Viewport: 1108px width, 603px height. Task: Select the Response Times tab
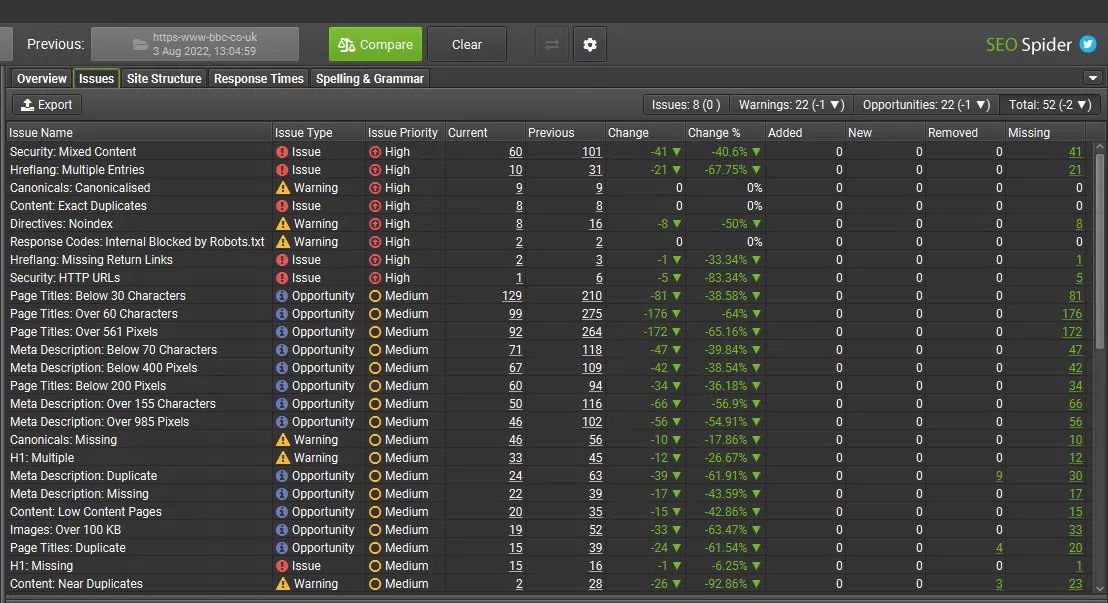pos(258,79)
